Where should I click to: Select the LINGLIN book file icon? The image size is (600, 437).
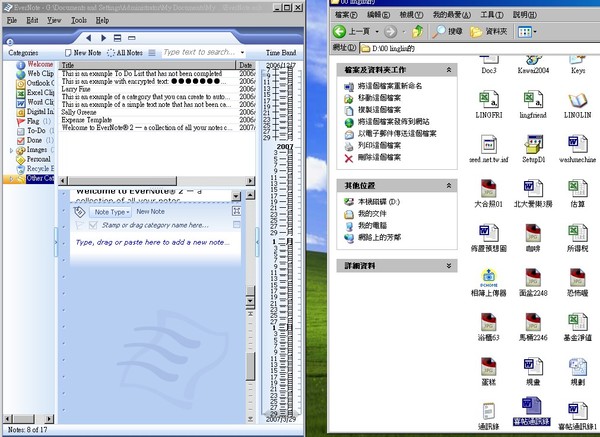point(577,100)
